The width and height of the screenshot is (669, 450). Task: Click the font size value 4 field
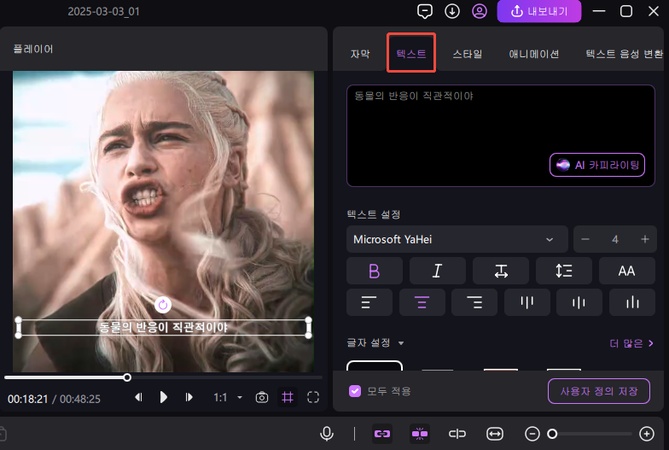(615, 239)
